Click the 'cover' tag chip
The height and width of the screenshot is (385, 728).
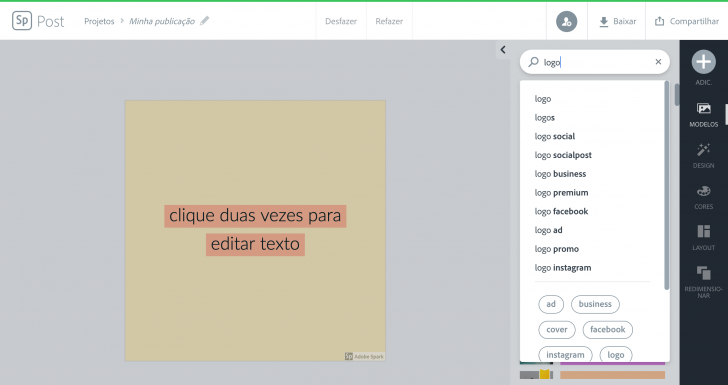[557, 330]
